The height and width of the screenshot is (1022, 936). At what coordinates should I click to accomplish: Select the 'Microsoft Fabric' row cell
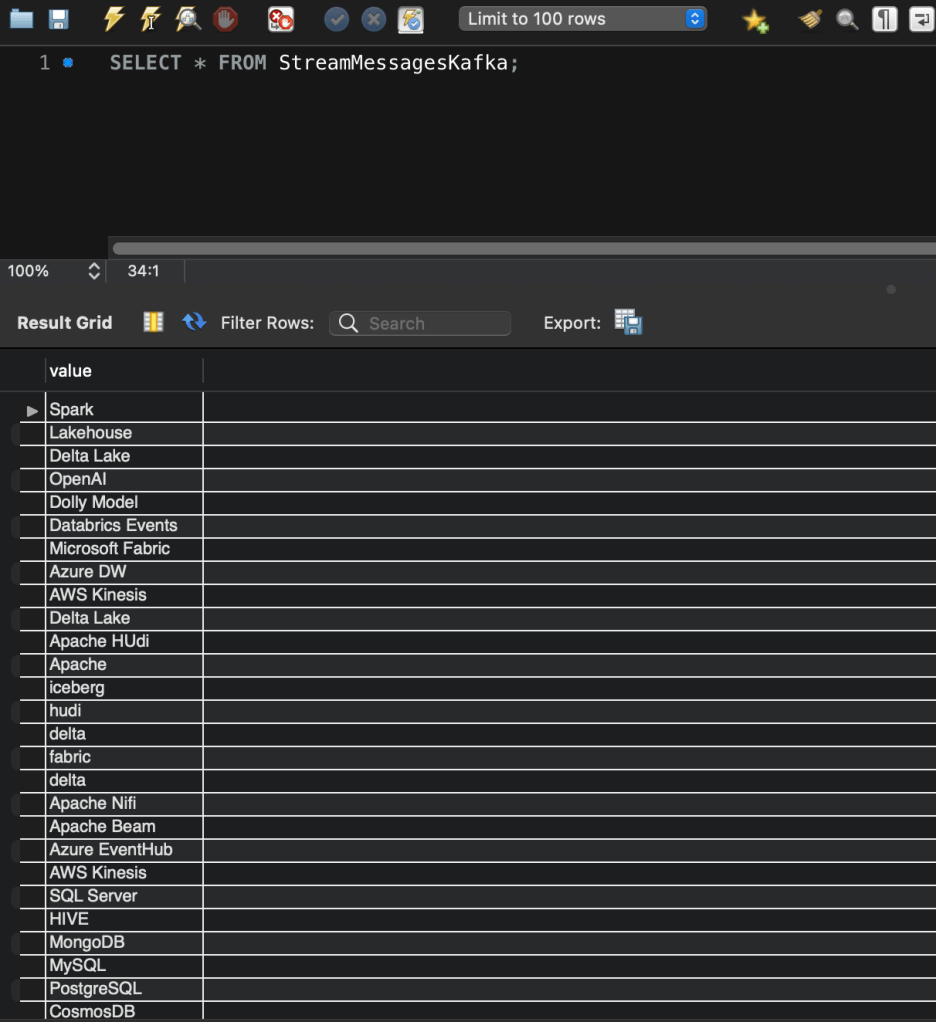(x=110, y=548)
